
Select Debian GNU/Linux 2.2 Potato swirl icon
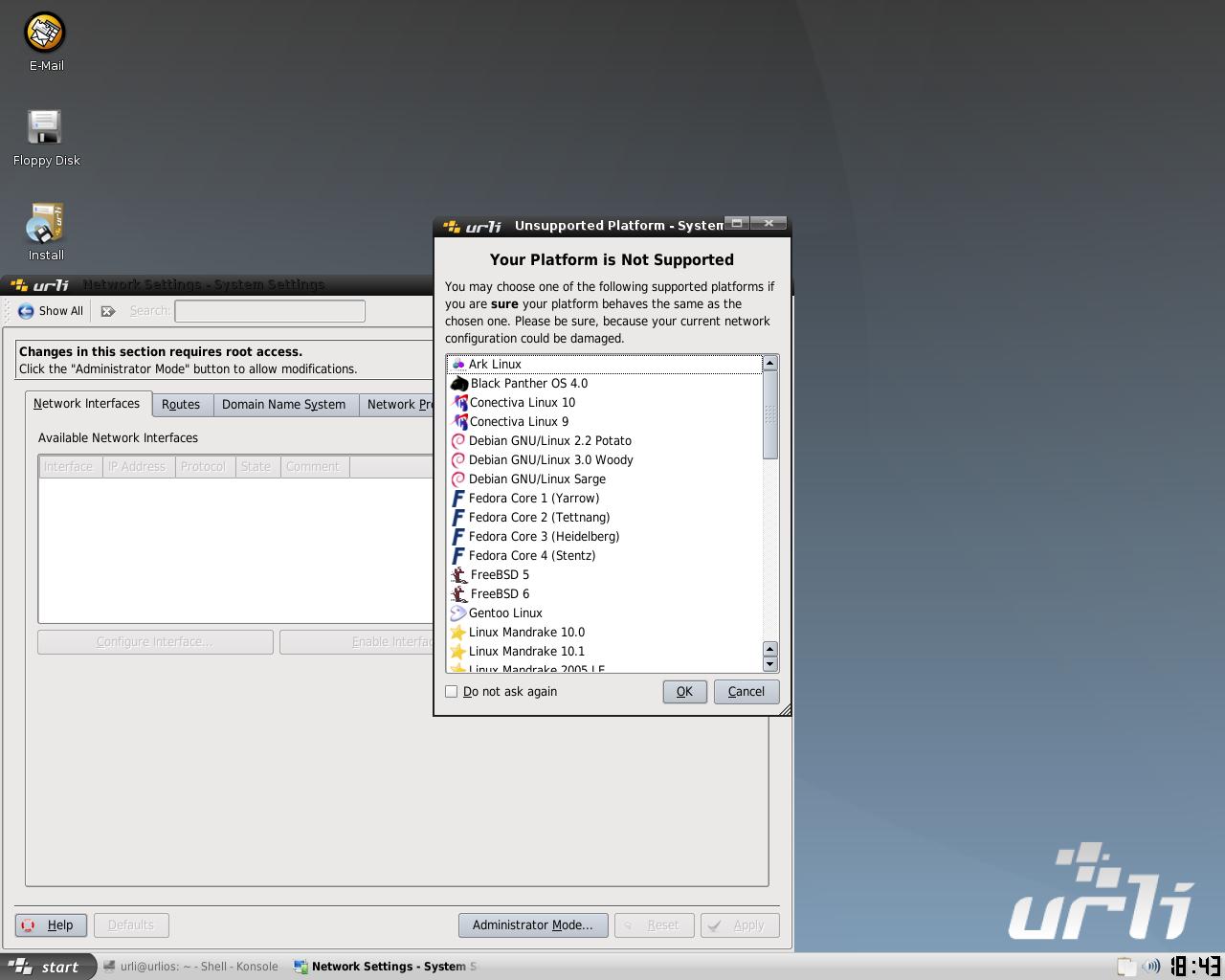[x=458, y=440]
